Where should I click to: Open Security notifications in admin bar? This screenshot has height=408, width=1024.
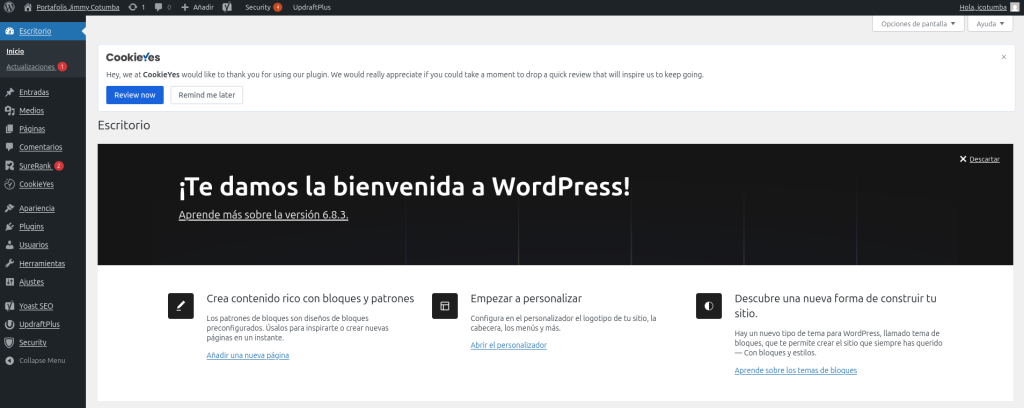(x=262, y=7)
